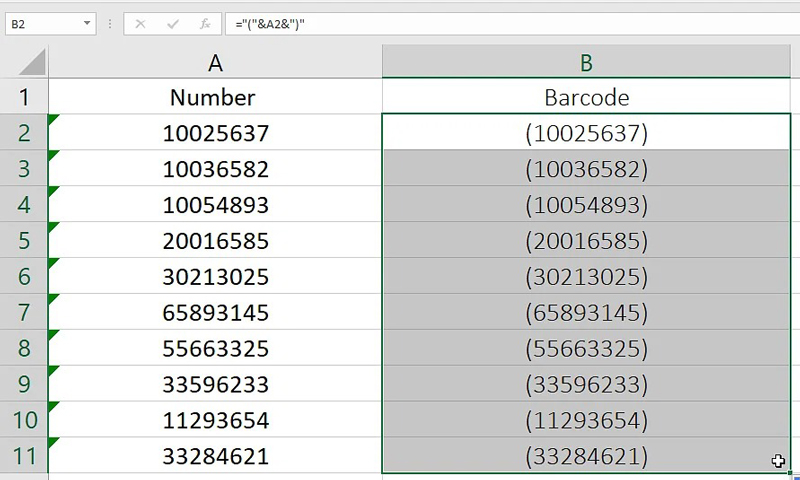Click the green error indicator in cell A2
This screenshot has width=800, height=480.
tap(53, 120)
